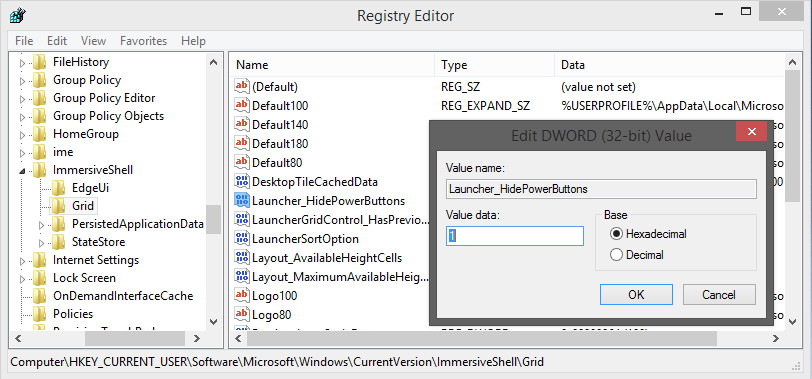The image size is (812, 379).
Task: Open the File menu
Action: pos(24,41)
